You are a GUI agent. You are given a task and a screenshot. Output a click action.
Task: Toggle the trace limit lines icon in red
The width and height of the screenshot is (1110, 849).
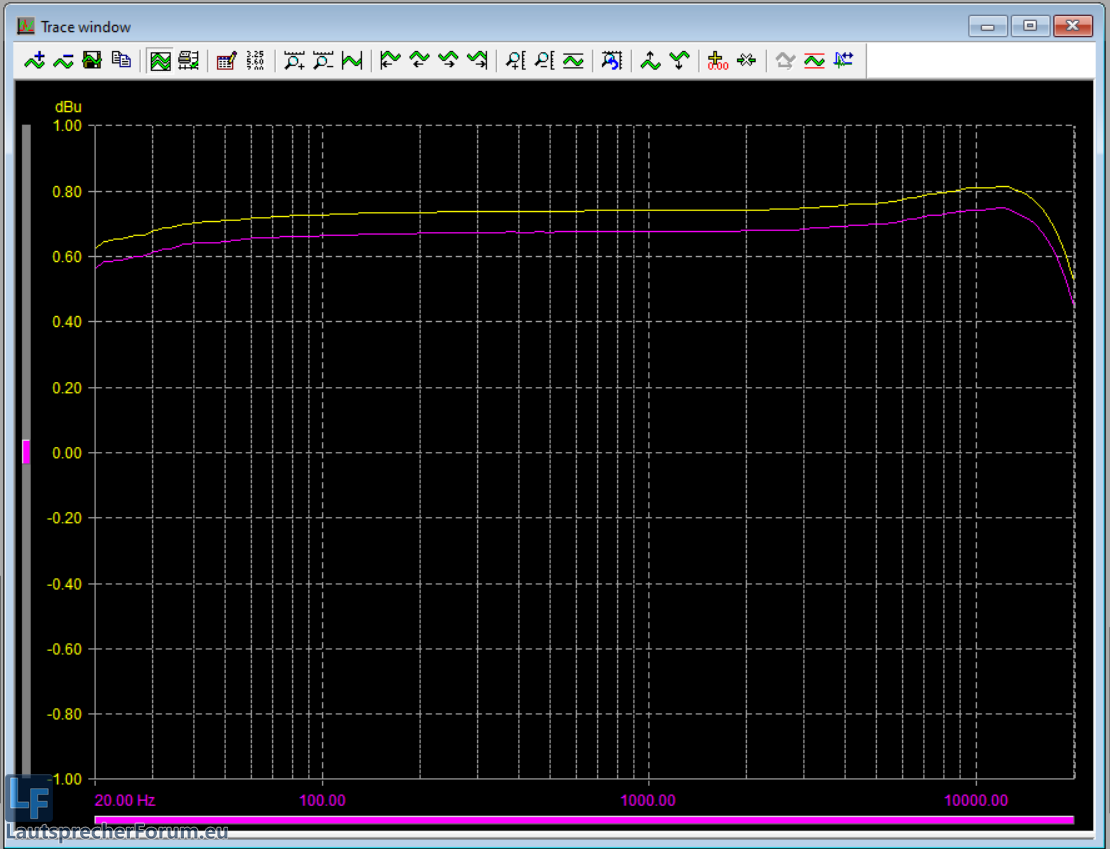coord(814,61)
